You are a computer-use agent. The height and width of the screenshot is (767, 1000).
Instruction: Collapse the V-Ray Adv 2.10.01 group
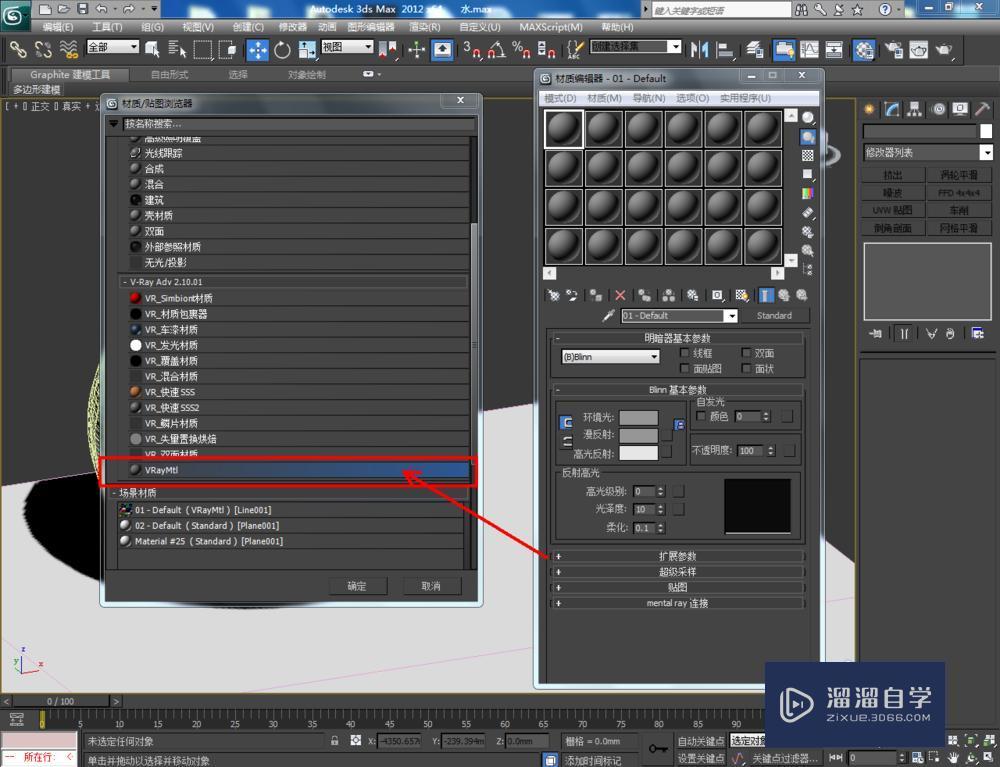(x=124, y=282)
